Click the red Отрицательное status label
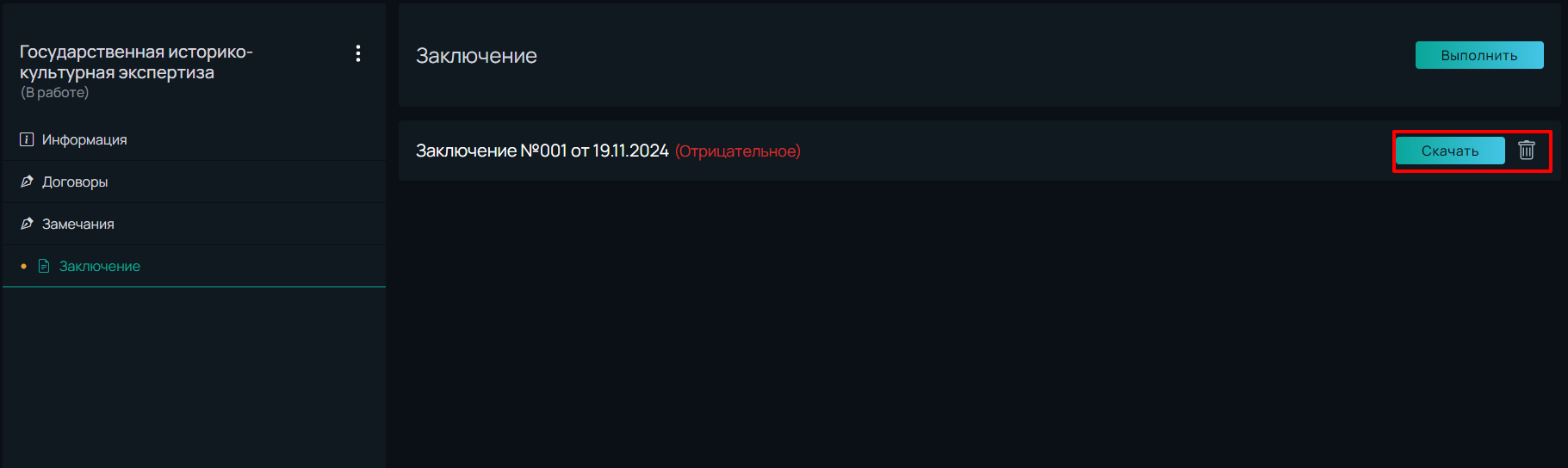The width and height of the screenshot is (1568, 468). click(738, 151)
